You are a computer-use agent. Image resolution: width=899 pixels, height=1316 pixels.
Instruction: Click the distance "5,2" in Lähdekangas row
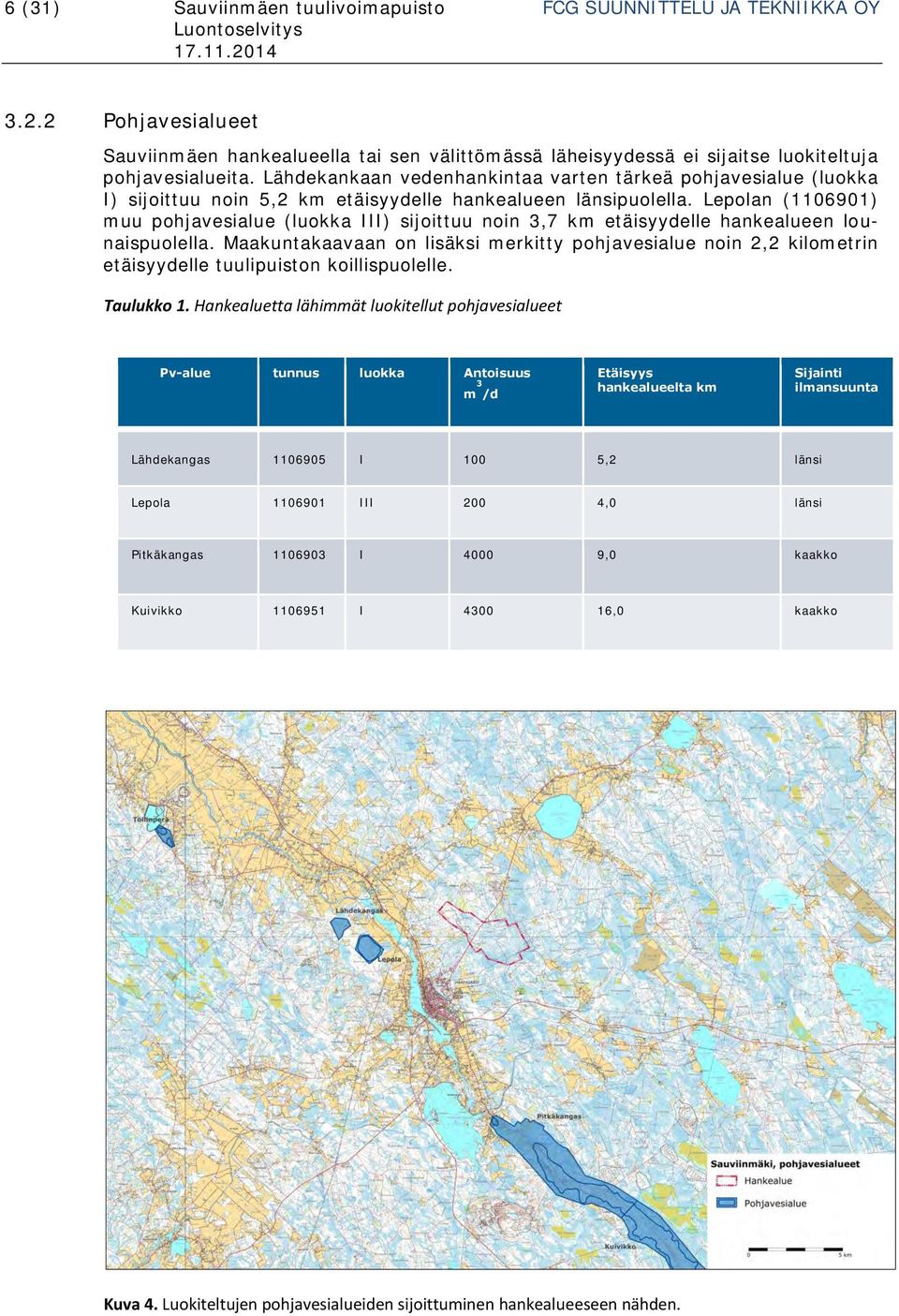(607, 460)
